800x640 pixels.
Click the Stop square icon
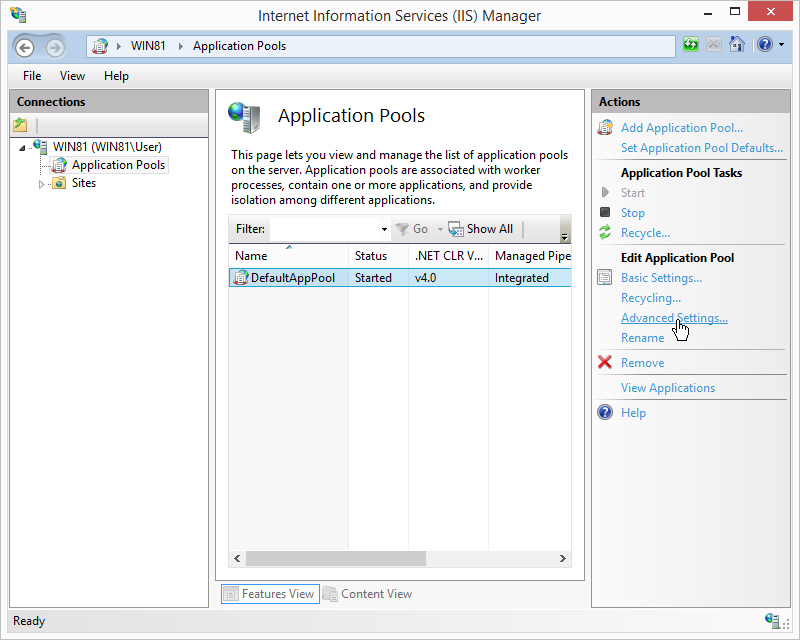pyautogui.click(x=605, y=212)
